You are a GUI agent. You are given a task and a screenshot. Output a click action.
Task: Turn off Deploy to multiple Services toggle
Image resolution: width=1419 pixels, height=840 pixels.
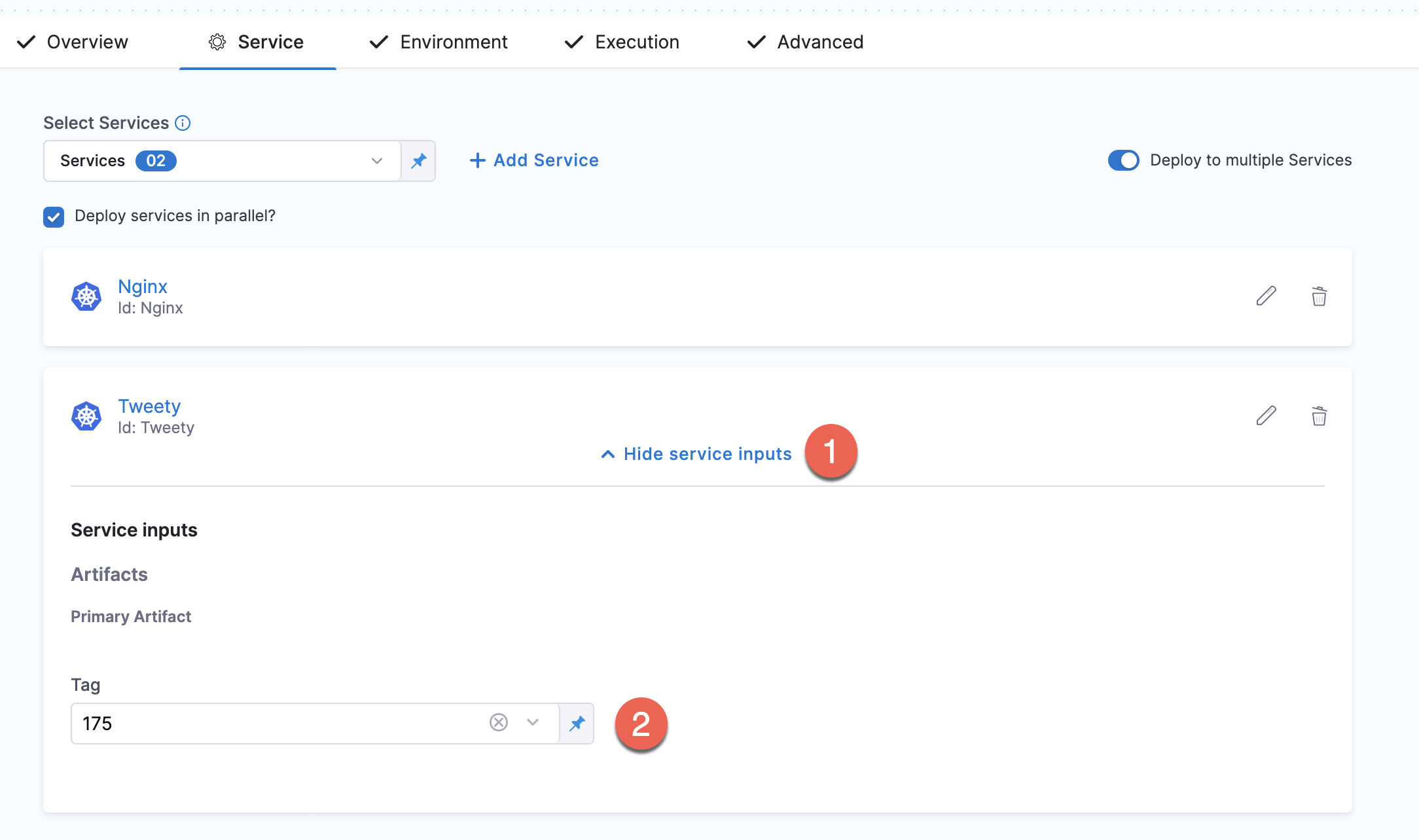point(1123,160)
